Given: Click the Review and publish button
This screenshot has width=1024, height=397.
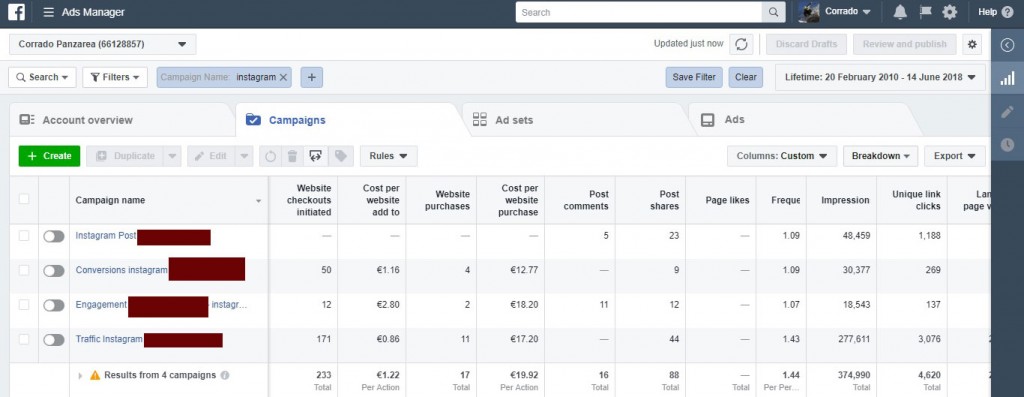Looking at the screenshot, I should coord(904,44).
